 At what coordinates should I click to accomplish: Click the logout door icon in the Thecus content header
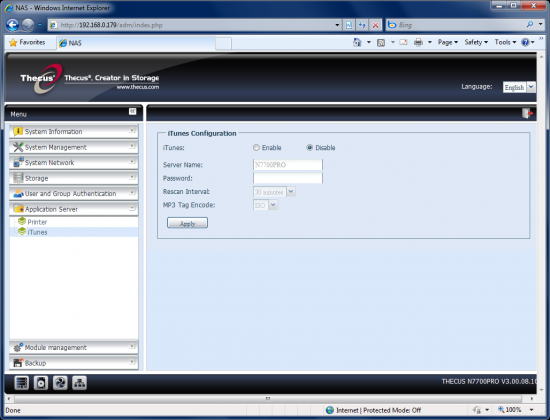tap(527, 113)
